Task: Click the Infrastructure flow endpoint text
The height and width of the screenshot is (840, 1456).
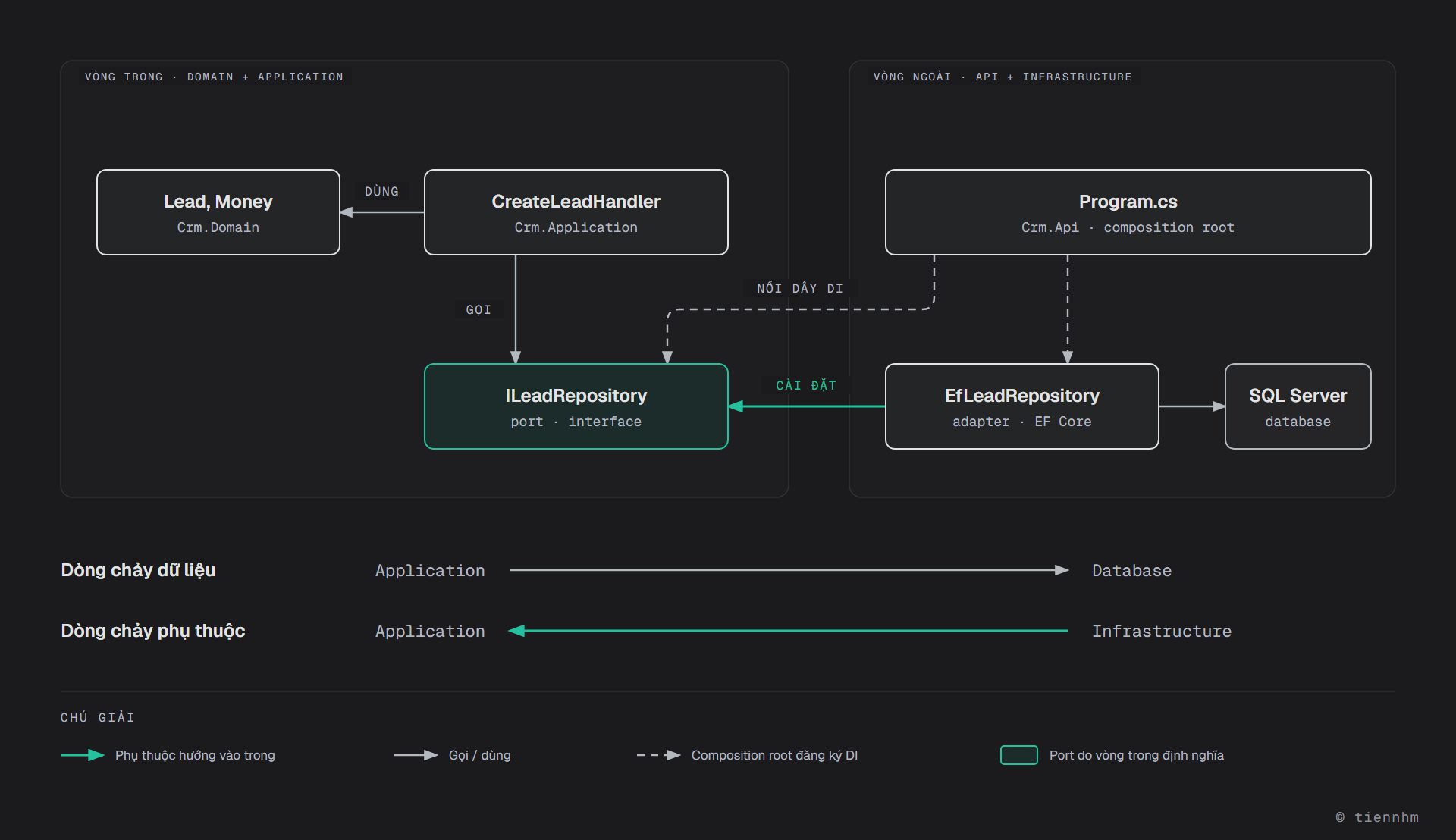Action: point(1162,632)
